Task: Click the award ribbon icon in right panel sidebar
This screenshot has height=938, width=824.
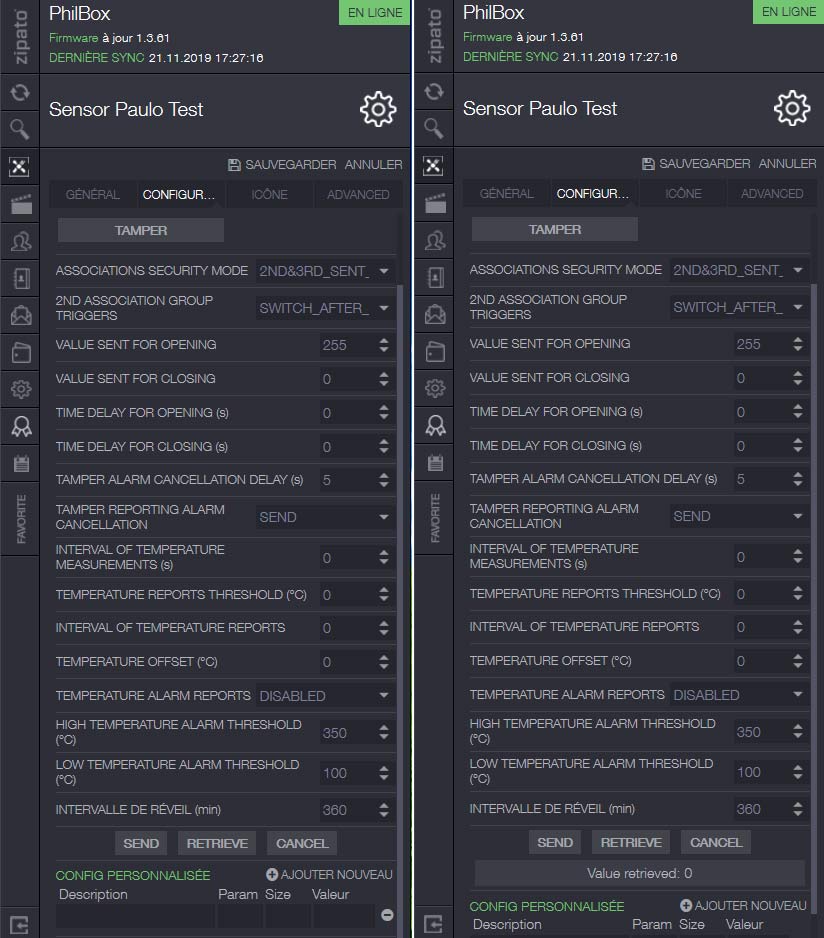Action: pyautogui.click(x=434, y=425)
